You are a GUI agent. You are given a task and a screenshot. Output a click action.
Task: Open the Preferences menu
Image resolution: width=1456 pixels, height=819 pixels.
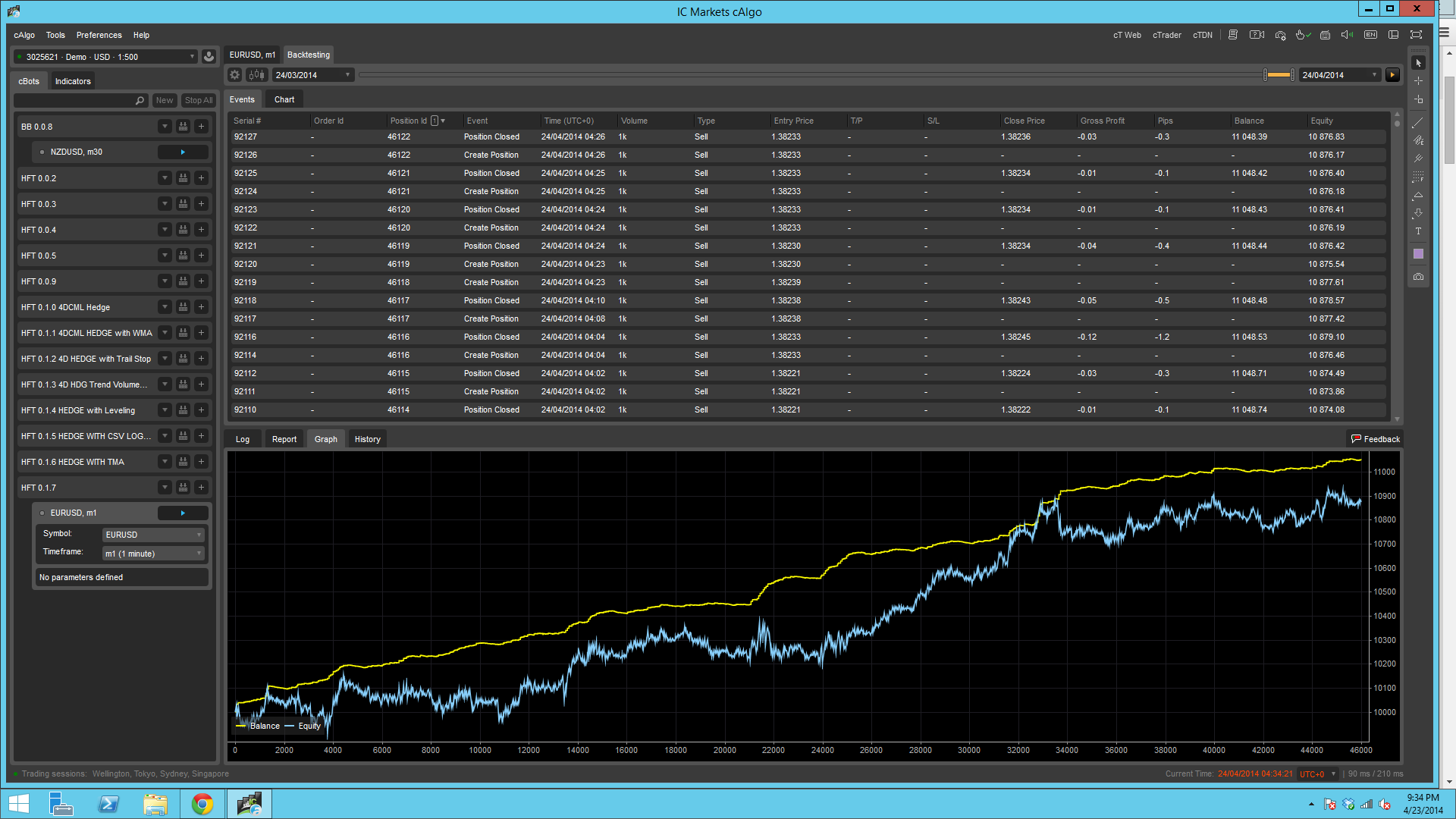pyautogui.click(x=99, y=35)
